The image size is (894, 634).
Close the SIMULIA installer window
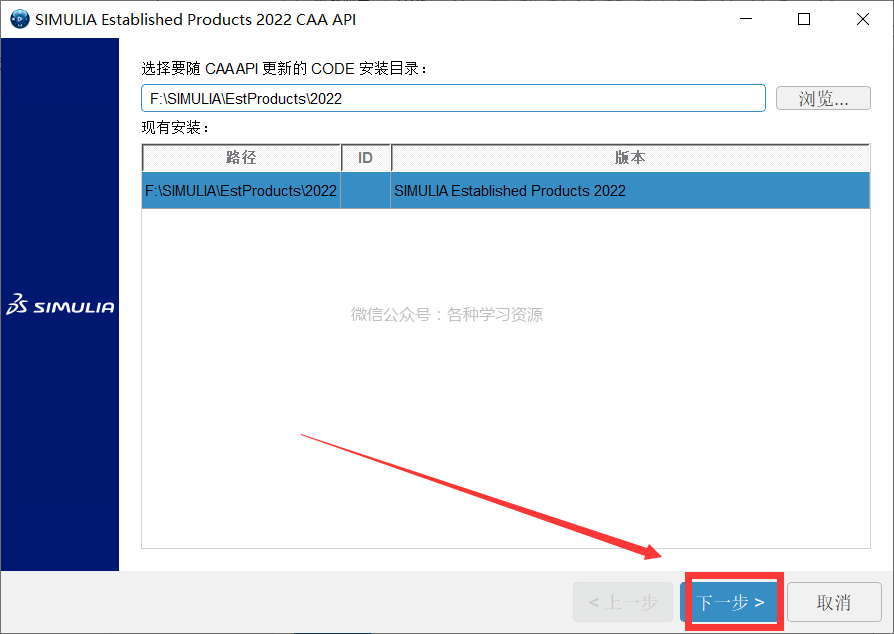(863, 19)
